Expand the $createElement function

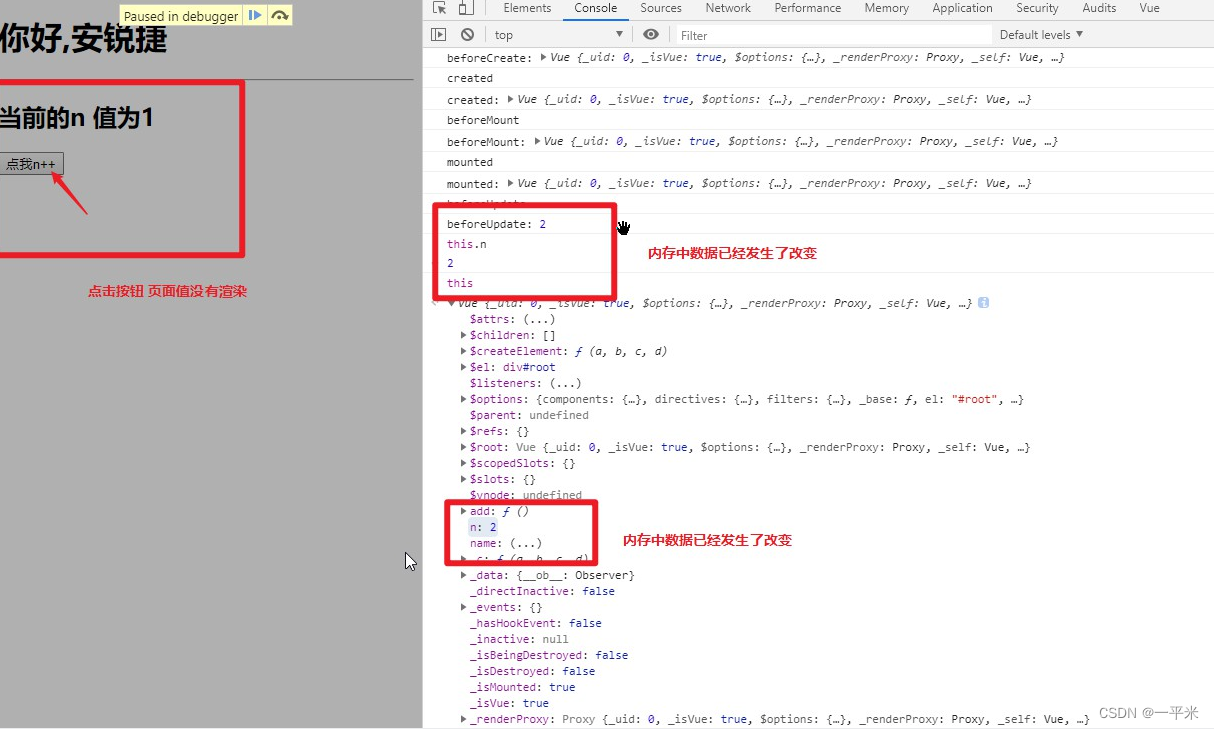tap(463, 351)
